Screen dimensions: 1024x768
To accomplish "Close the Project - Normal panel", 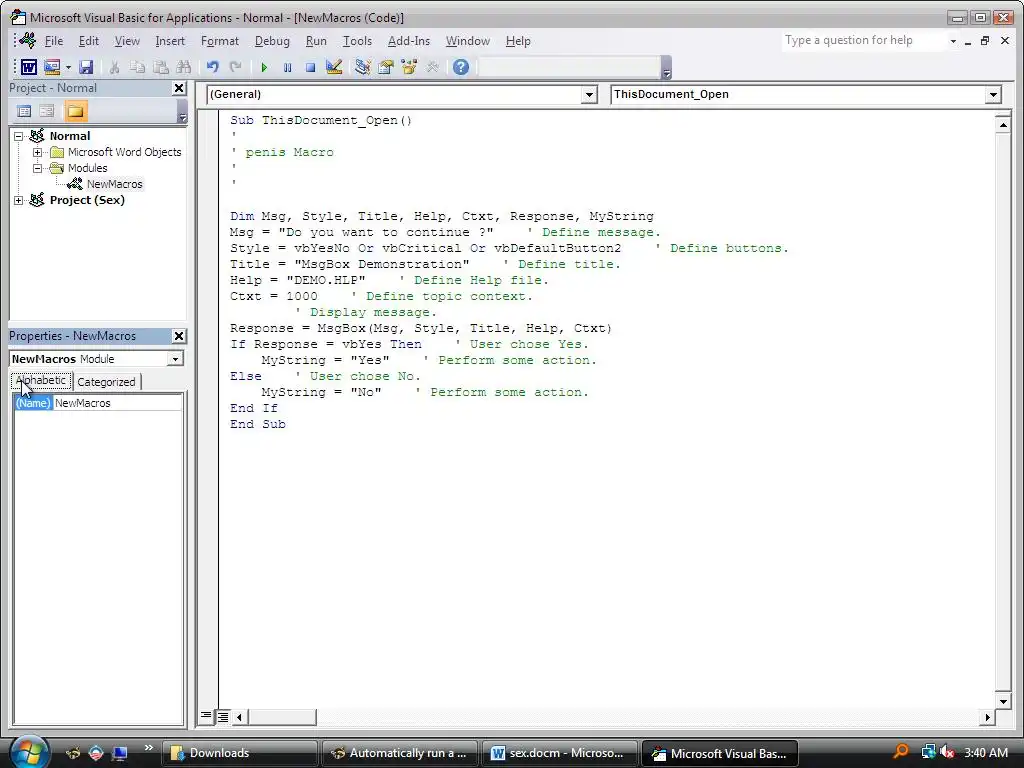I will coord(179,88).
